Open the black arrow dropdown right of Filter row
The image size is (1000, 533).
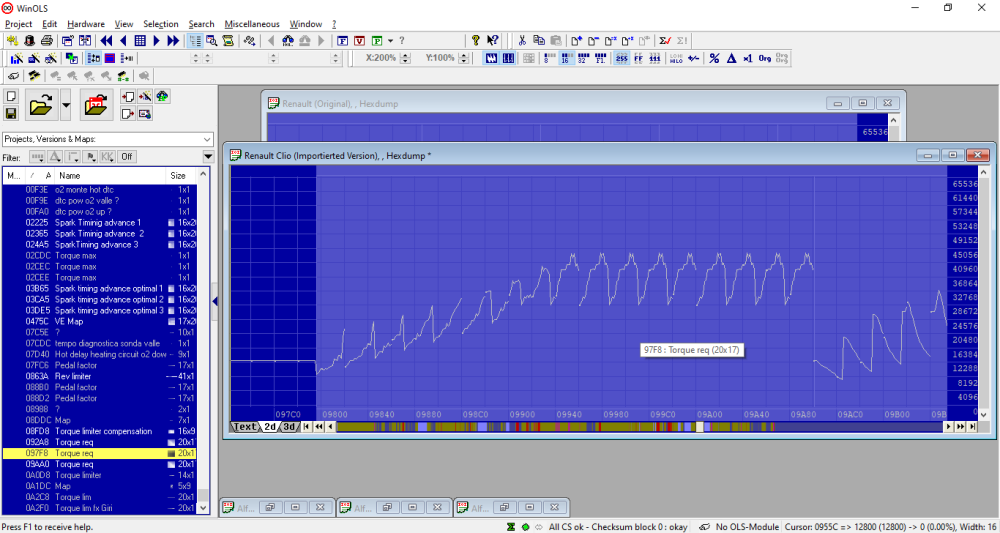click(208, 157)
